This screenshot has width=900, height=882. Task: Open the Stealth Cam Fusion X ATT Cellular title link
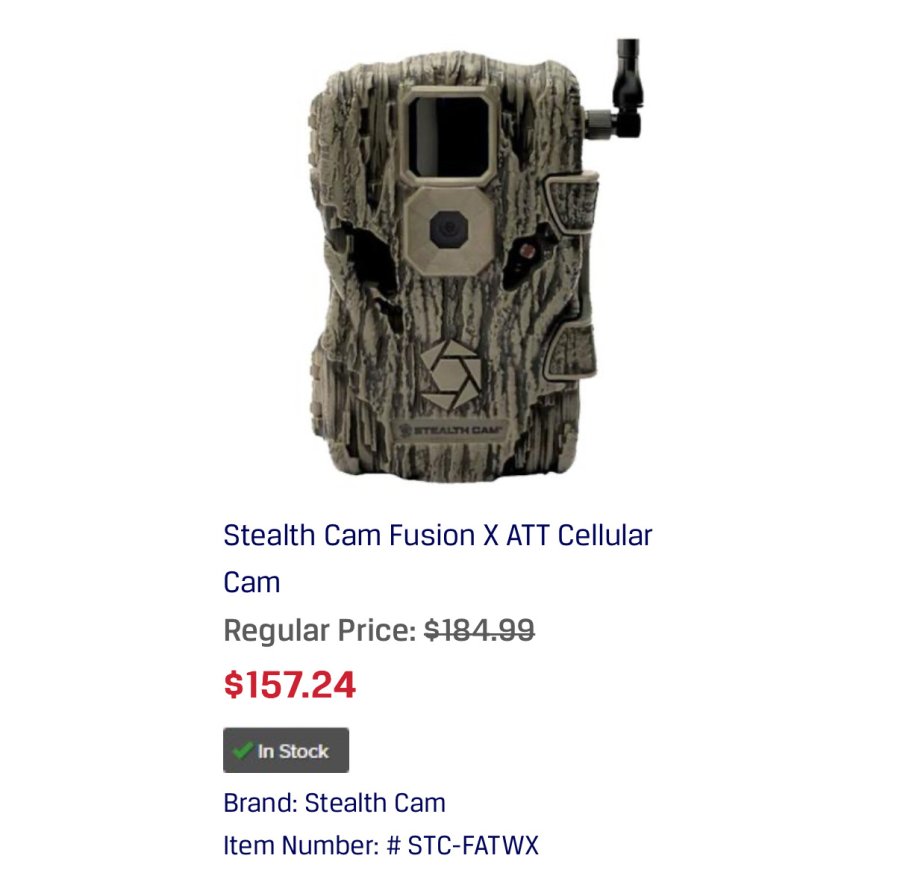click(437, 535)
